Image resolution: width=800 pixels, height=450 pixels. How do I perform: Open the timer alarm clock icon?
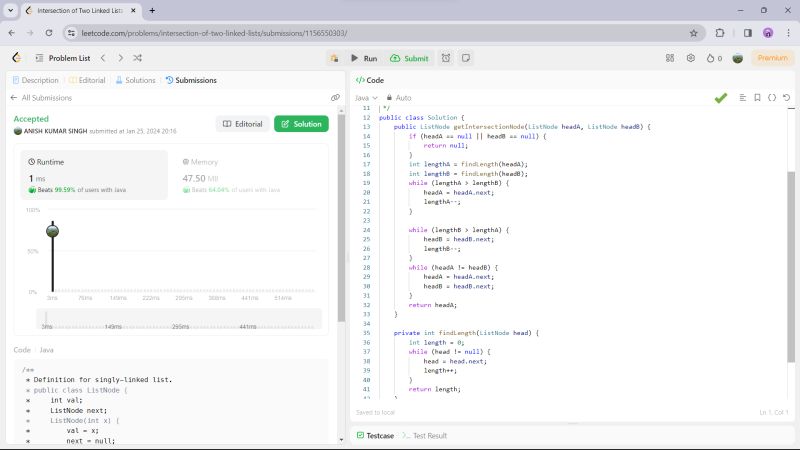coord(446,58)
